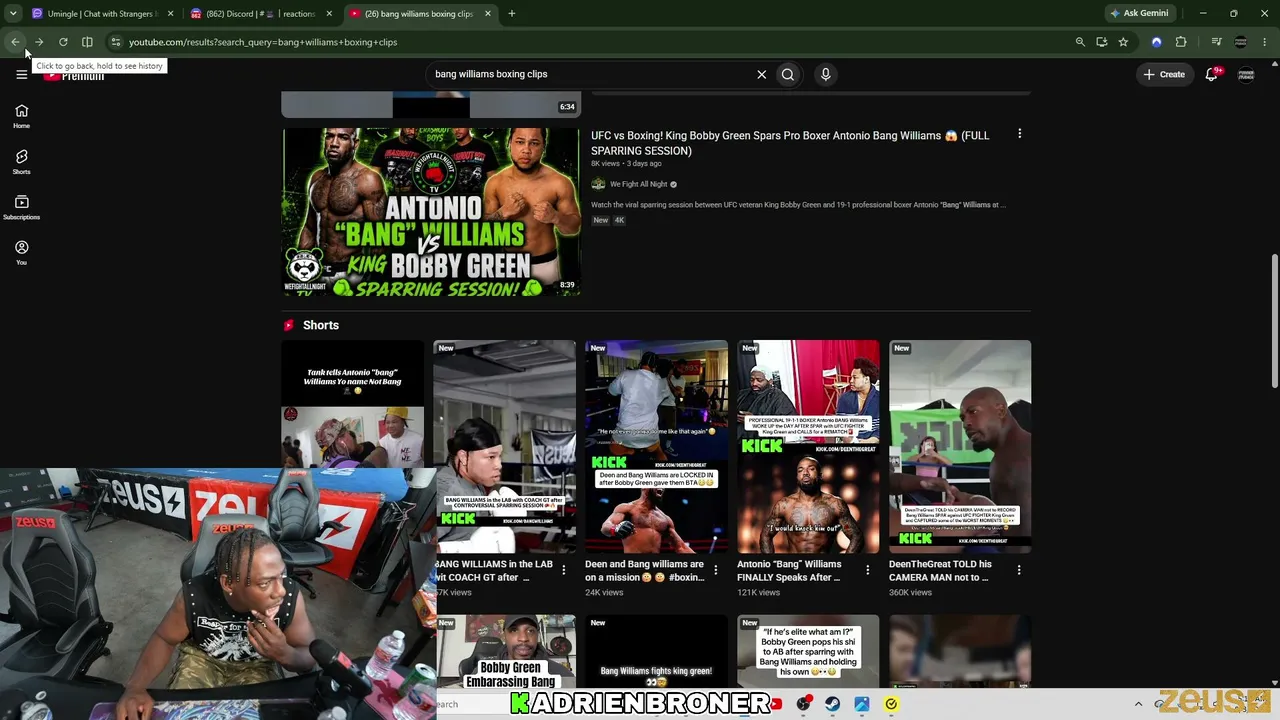Viewport: 1280px width, 720px height.
Task: Open options for the UFC vs Boxing video
Action: click(1019, 134)
